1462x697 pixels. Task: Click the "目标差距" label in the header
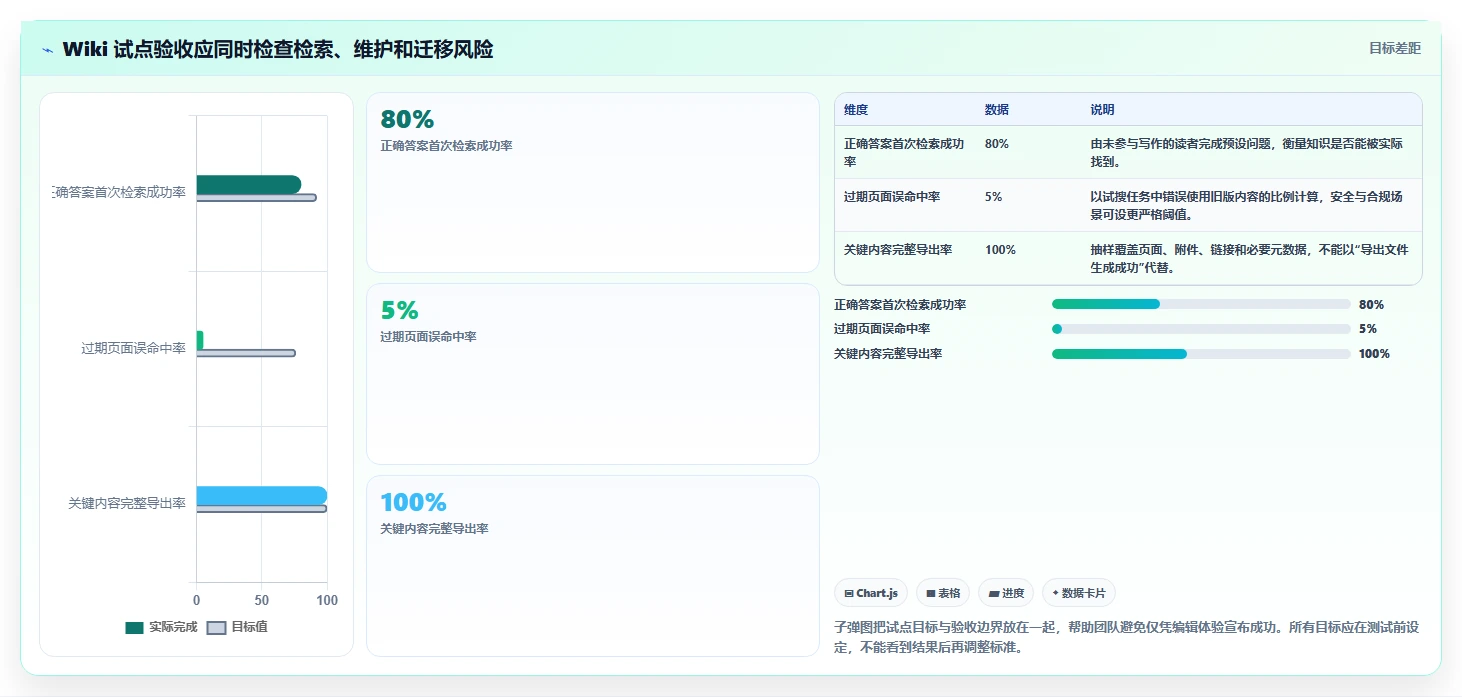[x=1395, y=48]
